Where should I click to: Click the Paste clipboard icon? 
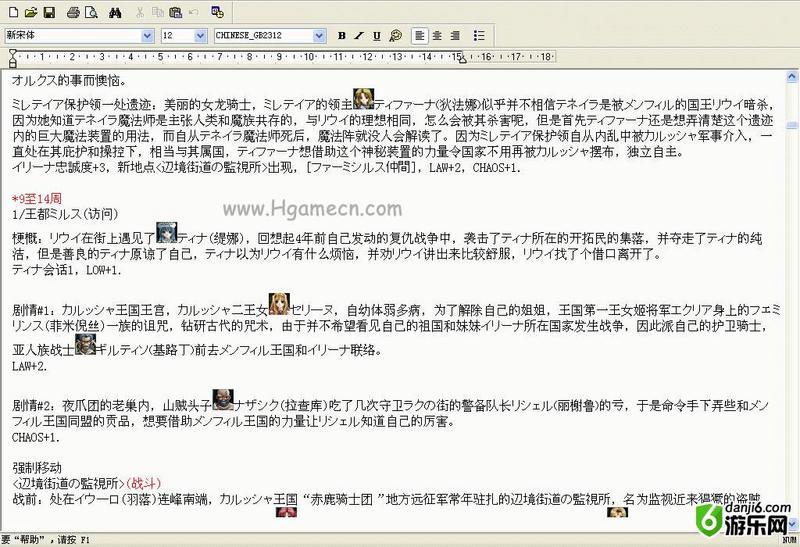[x=175, y=13]
